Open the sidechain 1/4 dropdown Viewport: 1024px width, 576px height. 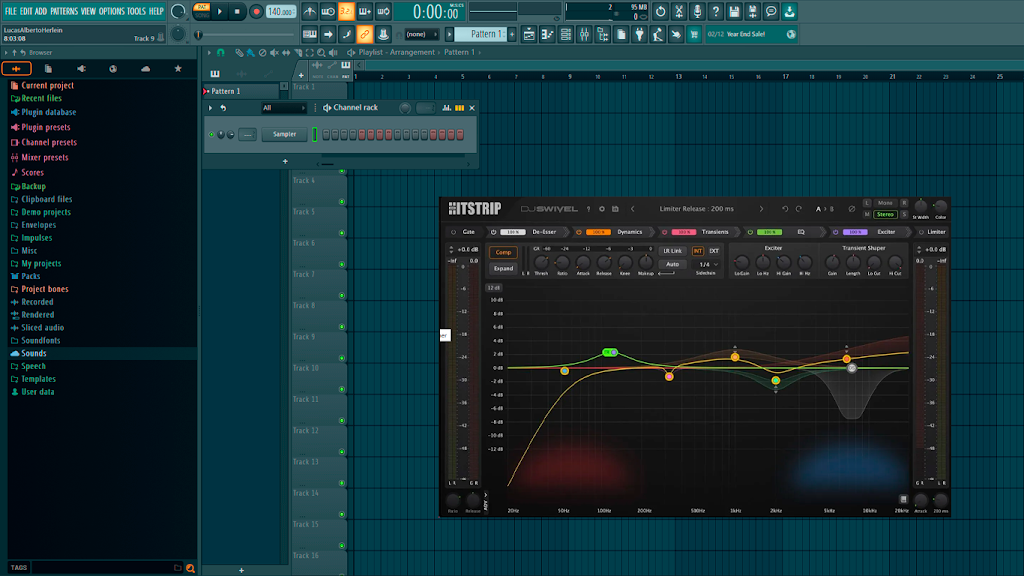tap(708, 264)
